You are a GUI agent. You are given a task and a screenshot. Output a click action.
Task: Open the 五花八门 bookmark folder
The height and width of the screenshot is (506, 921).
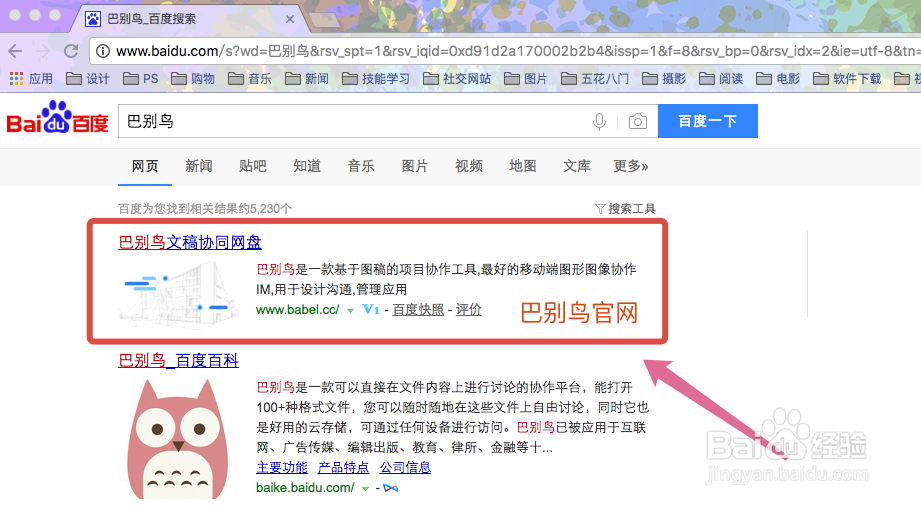pyautogui.click(x=595, y=78)
